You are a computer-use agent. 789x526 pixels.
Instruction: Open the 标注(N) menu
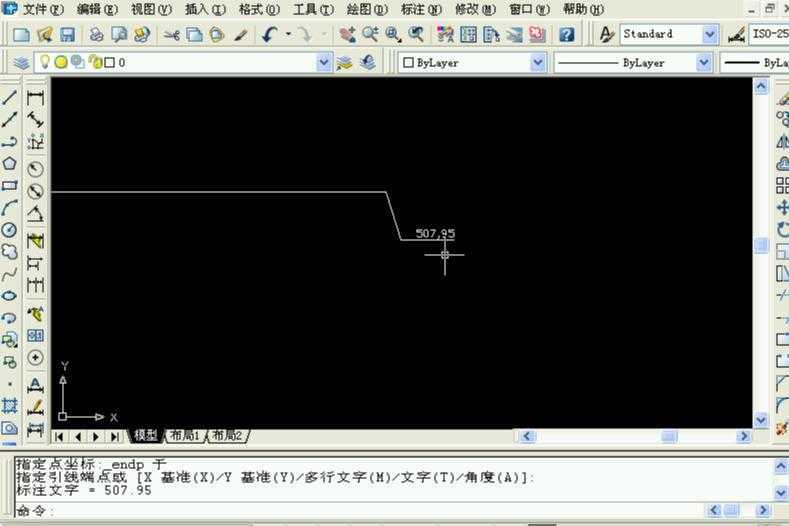click(x=421, y=9)
